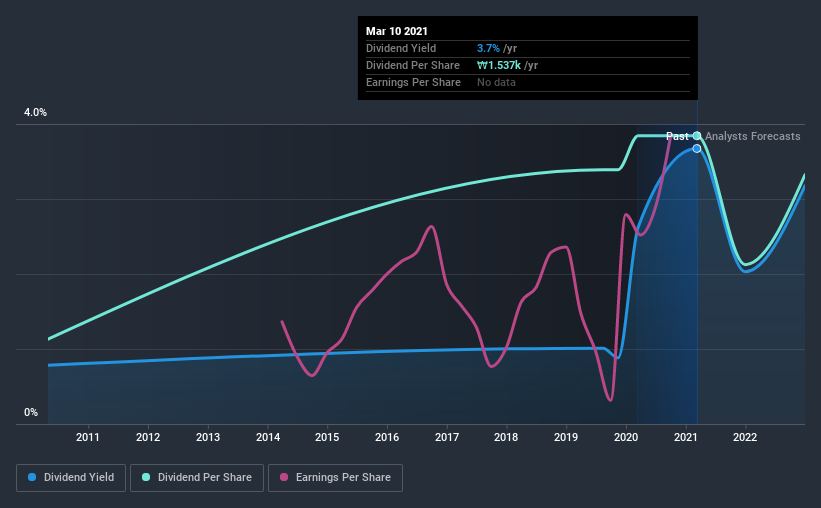Click the blue Dividend Yield marker at Mar 2021
The height and width of the screenshot is (508, 821).
tap(697, 149)
